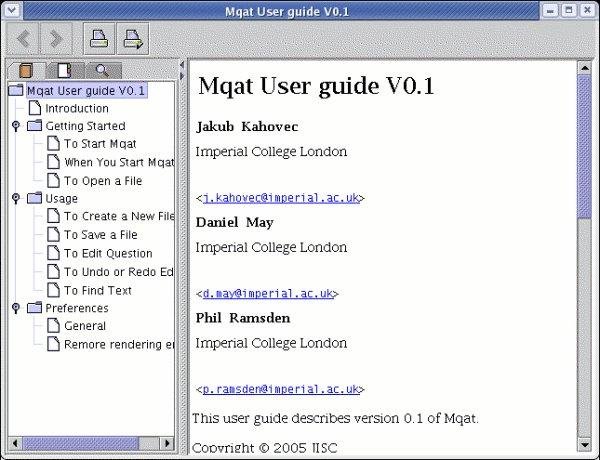Click the root folder icon in tree
This screenshot has width=600, height=460.
(16, 90)
